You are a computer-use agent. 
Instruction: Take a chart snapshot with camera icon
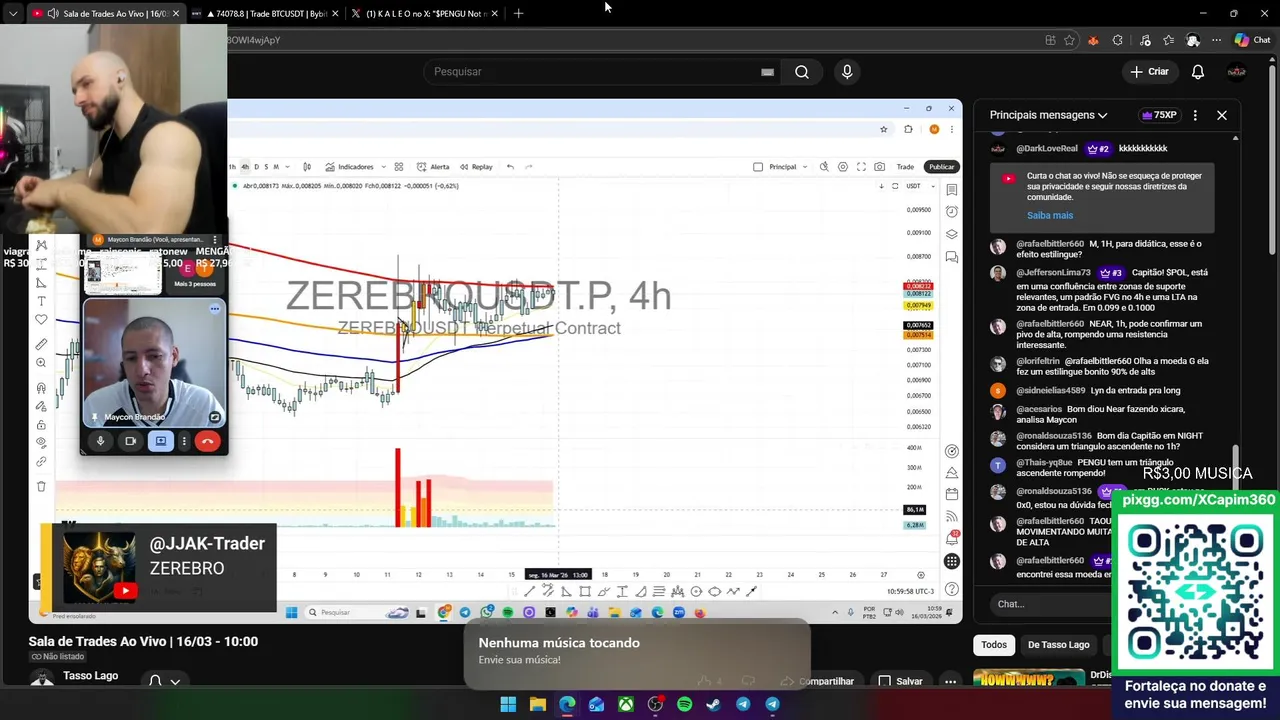879,167
